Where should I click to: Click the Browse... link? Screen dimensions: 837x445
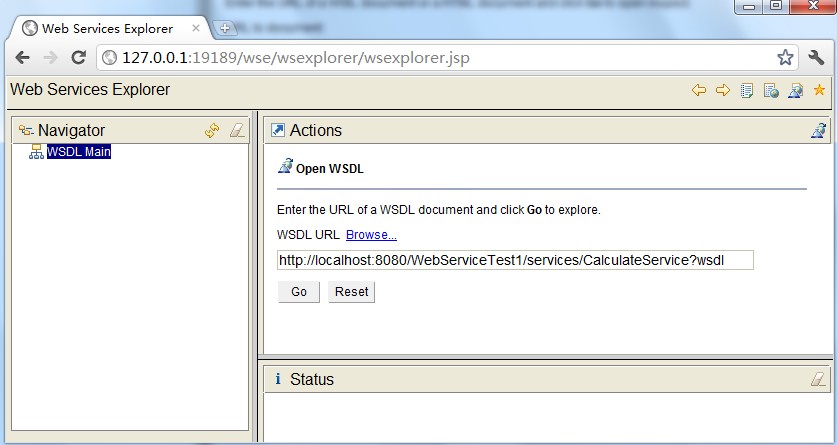point(371,235)
